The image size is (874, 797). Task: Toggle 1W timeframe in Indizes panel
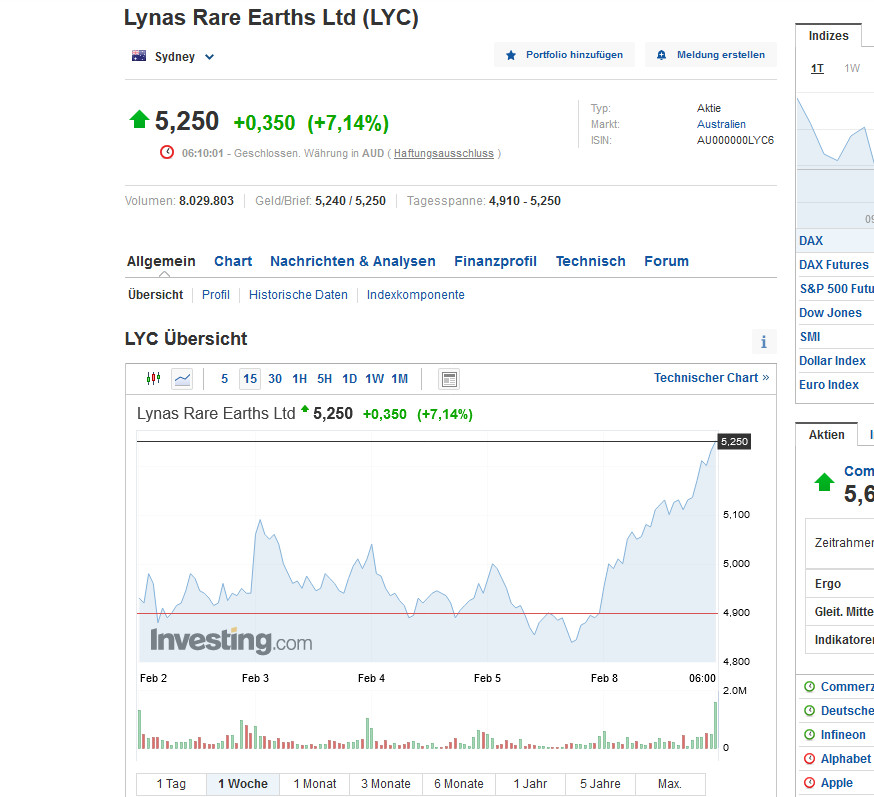tap(852, 67)
